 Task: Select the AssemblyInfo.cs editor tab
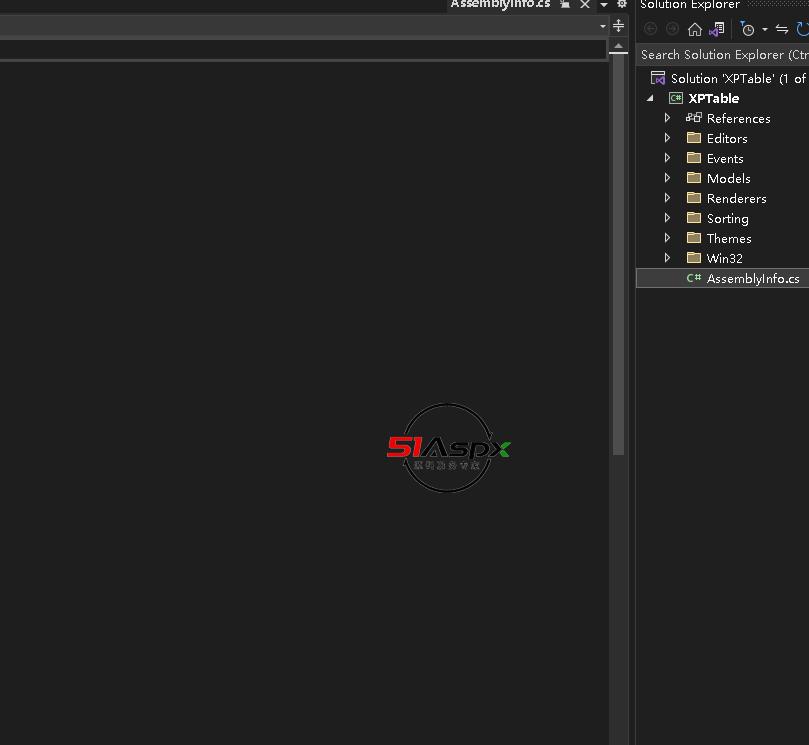click(x=500, y=5)
